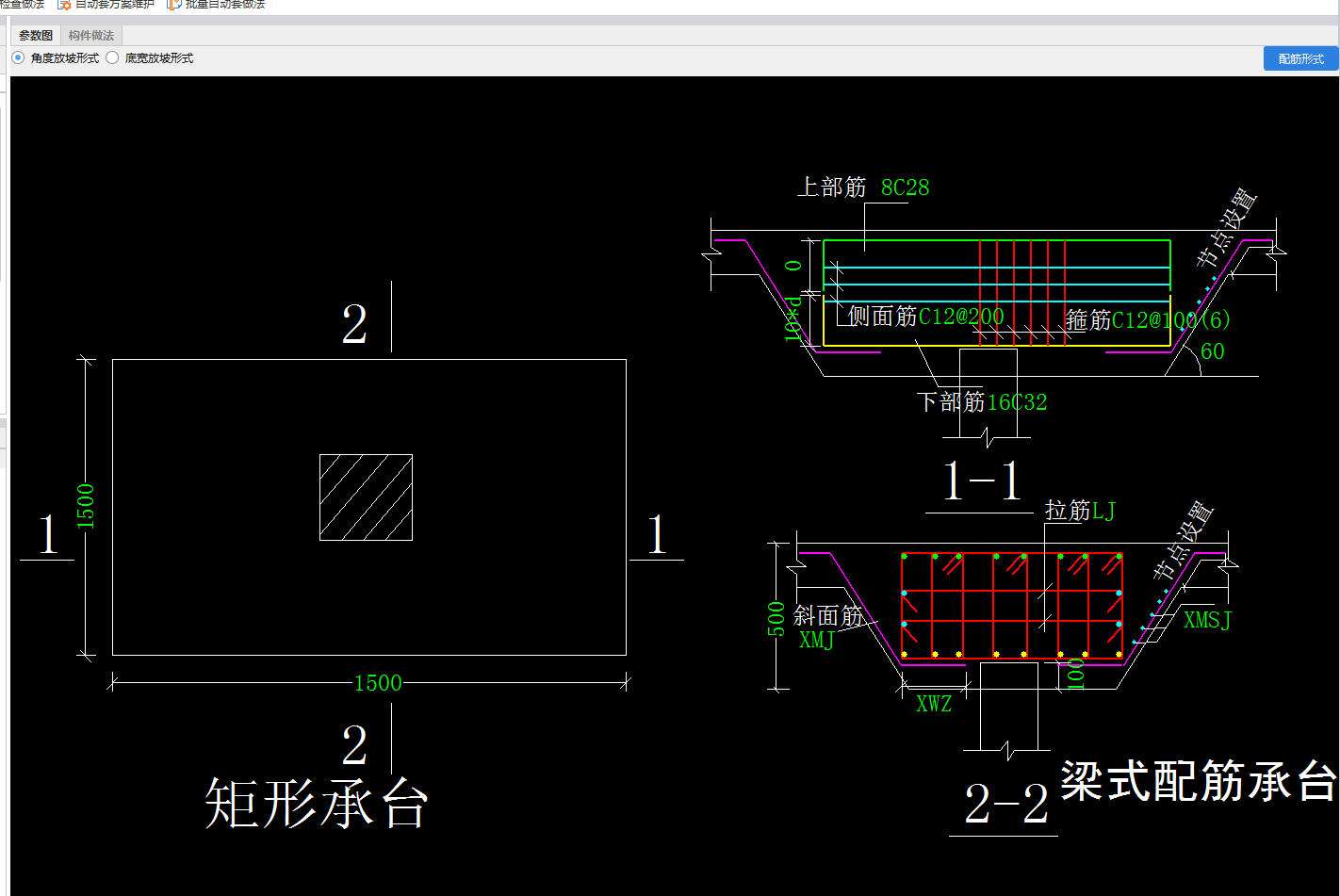Edit the slope angle value 60

1212,351
